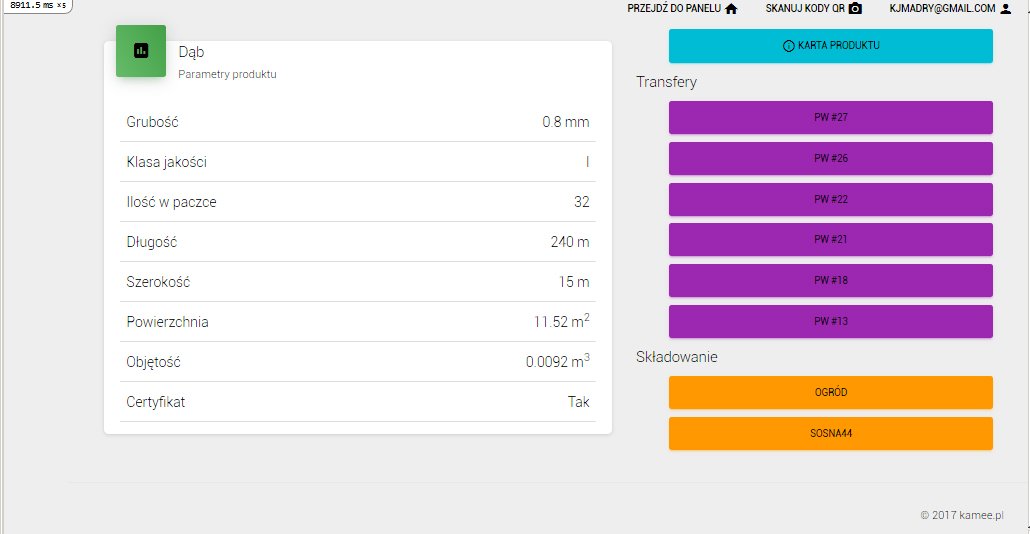Open transfer PW #26

(x=830, y=158)
